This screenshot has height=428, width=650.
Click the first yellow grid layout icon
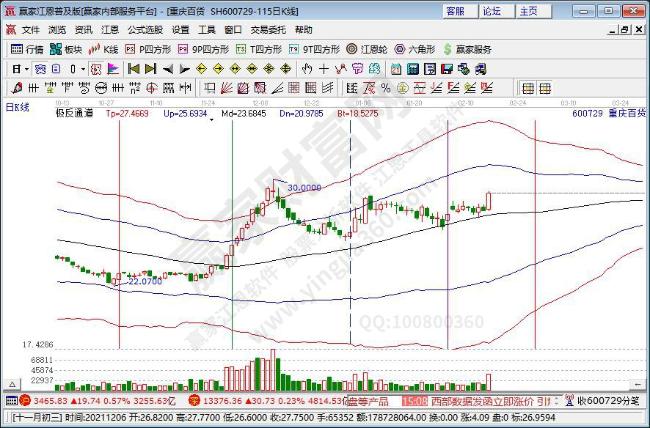point(528,88)
